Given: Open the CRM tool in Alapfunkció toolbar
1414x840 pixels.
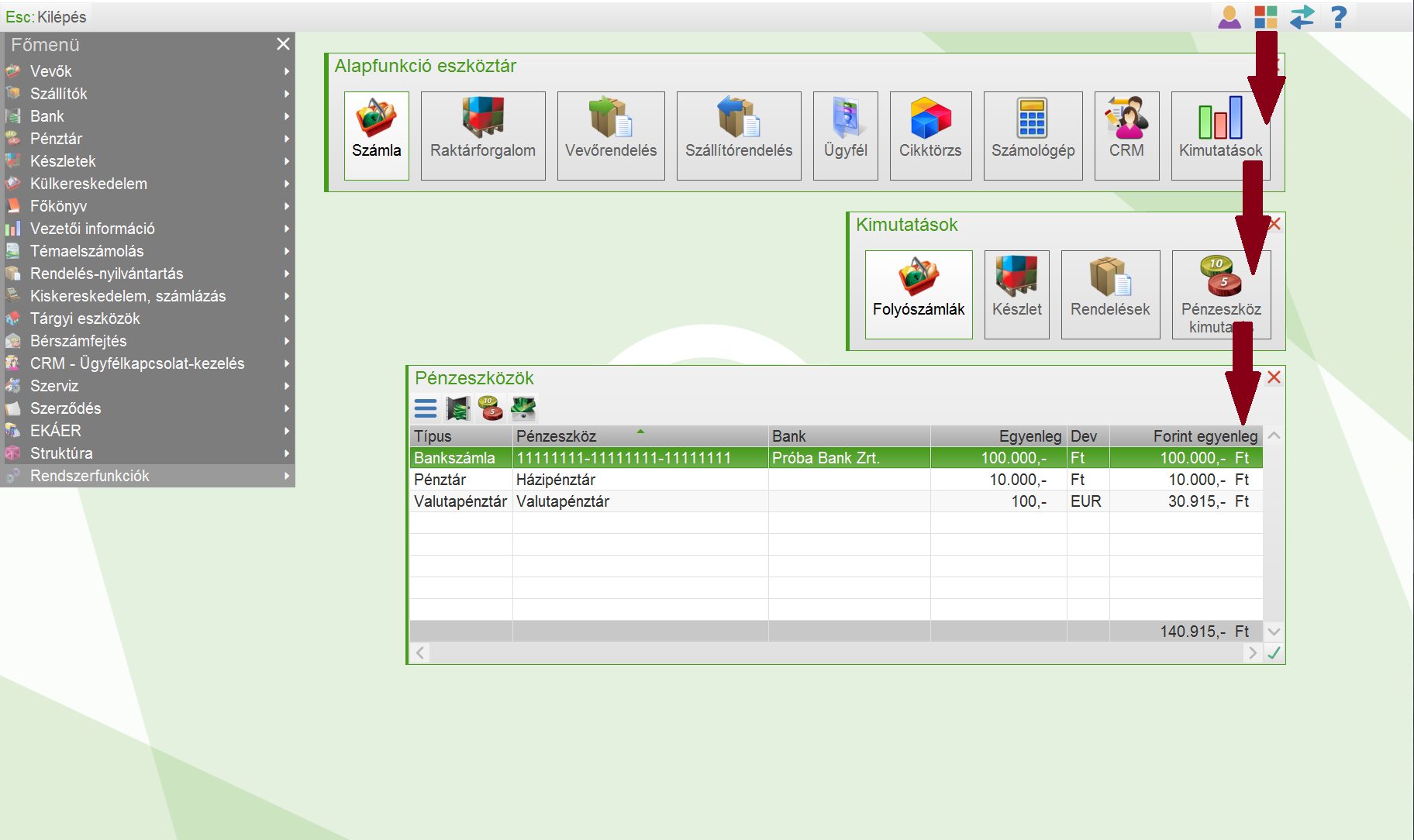Looking at the screenshot, I should (1127, 136).
